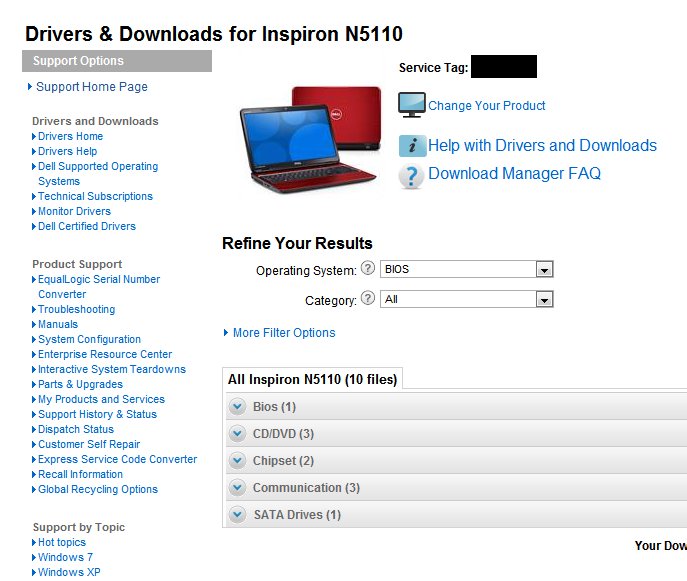This screenshot has width=687, height=581.
Task: Visit Enterprise Resource Center
Action: (x=105, y=354)
